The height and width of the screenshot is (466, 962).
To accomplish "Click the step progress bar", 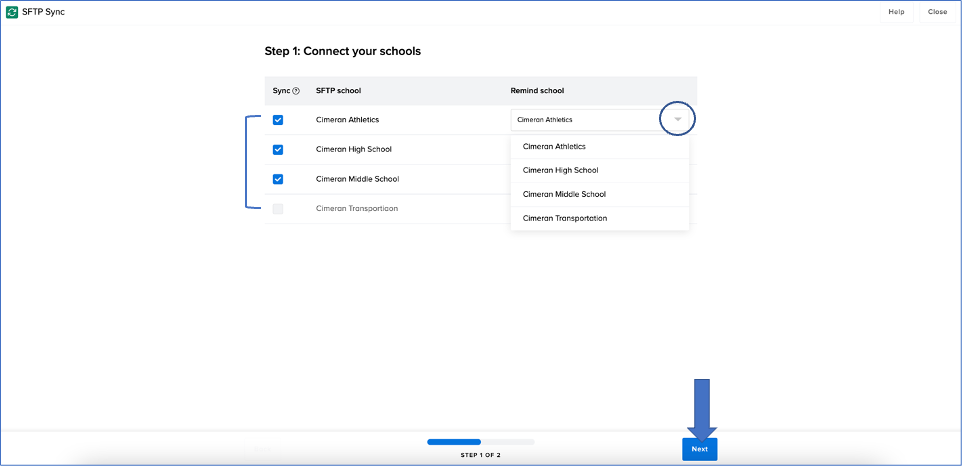I will (480, 441).
